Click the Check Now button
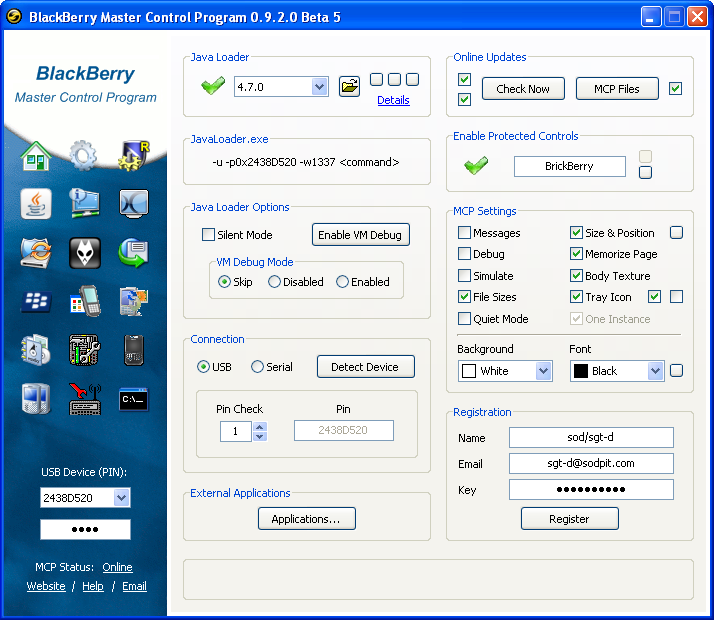 click(523, 89)
